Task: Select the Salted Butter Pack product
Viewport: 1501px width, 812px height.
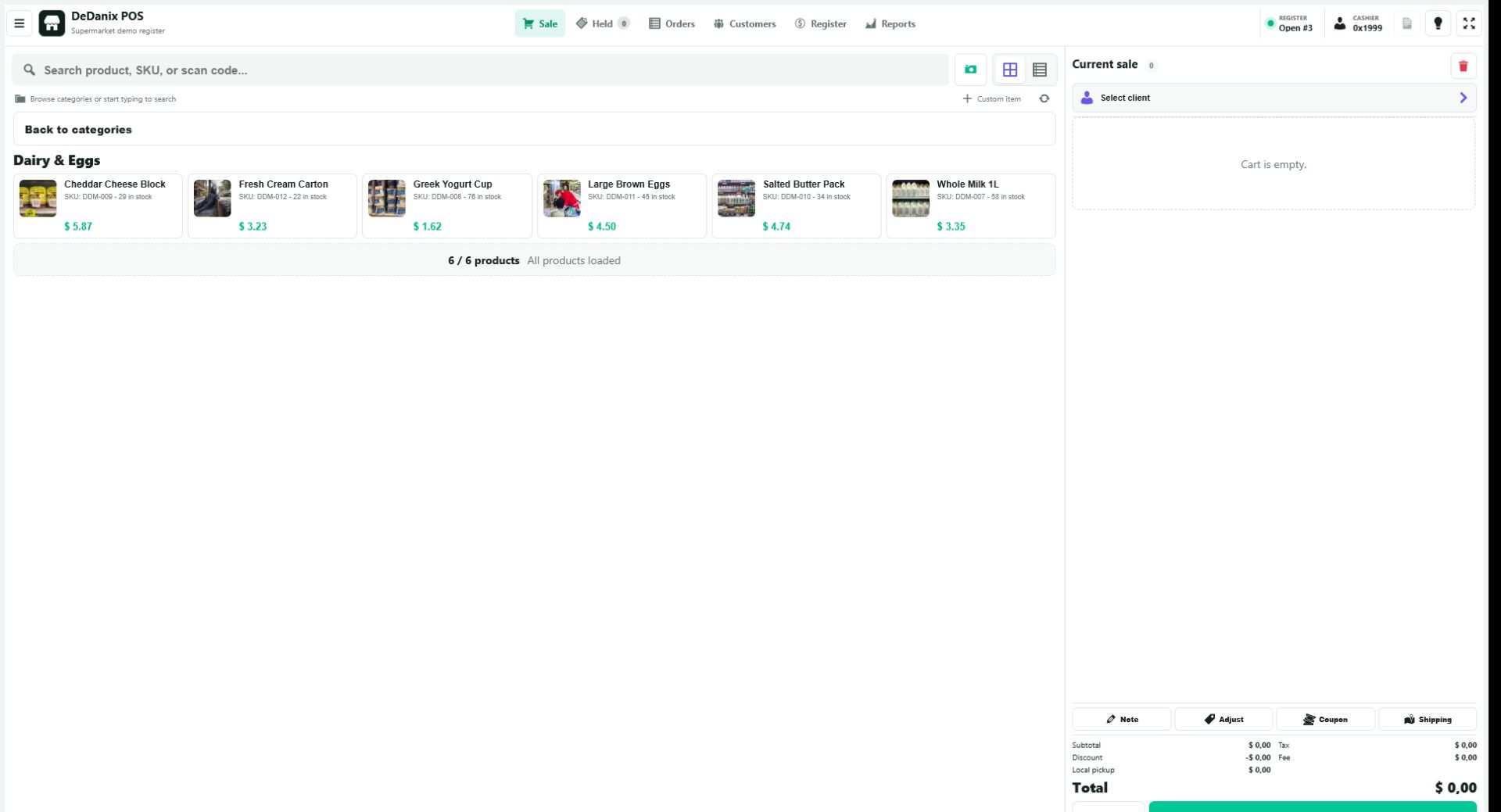Action: [x=796, y=206]
